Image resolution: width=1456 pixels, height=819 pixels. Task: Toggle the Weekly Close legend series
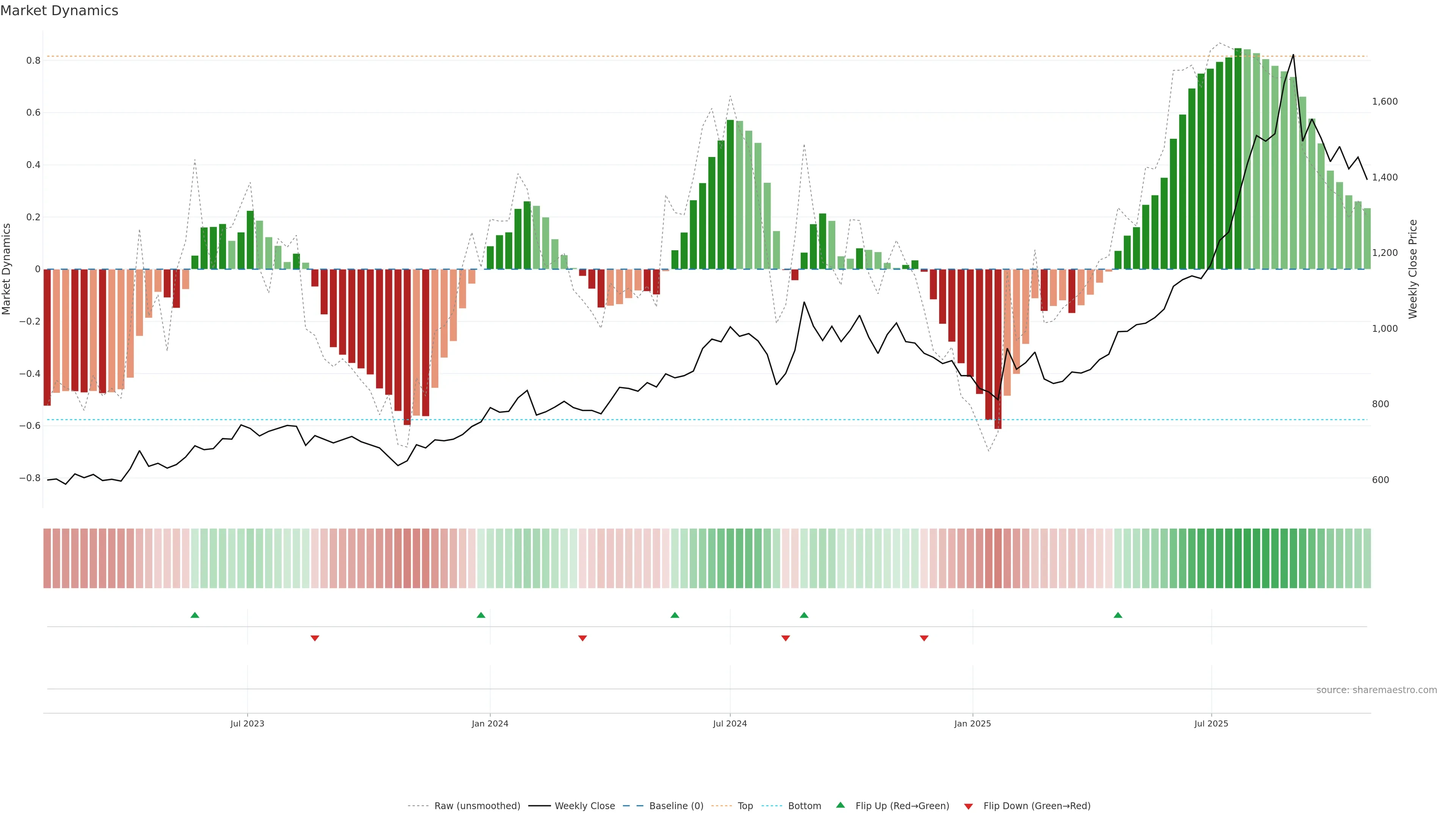(x=584, y=806)
